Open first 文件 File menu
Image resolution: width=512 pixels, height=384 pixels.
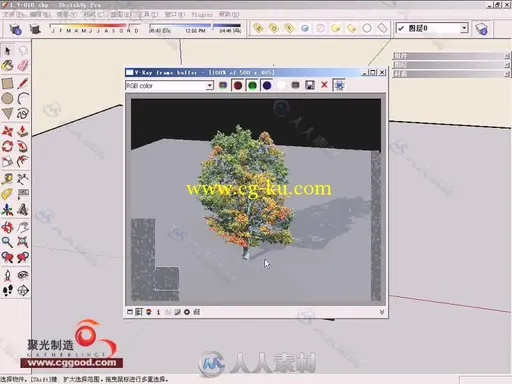[13, 14]
